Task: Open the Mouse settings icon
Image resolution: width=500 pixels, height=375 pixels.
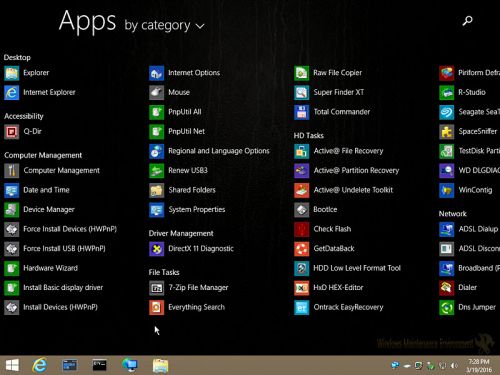Action: (157, 92)
